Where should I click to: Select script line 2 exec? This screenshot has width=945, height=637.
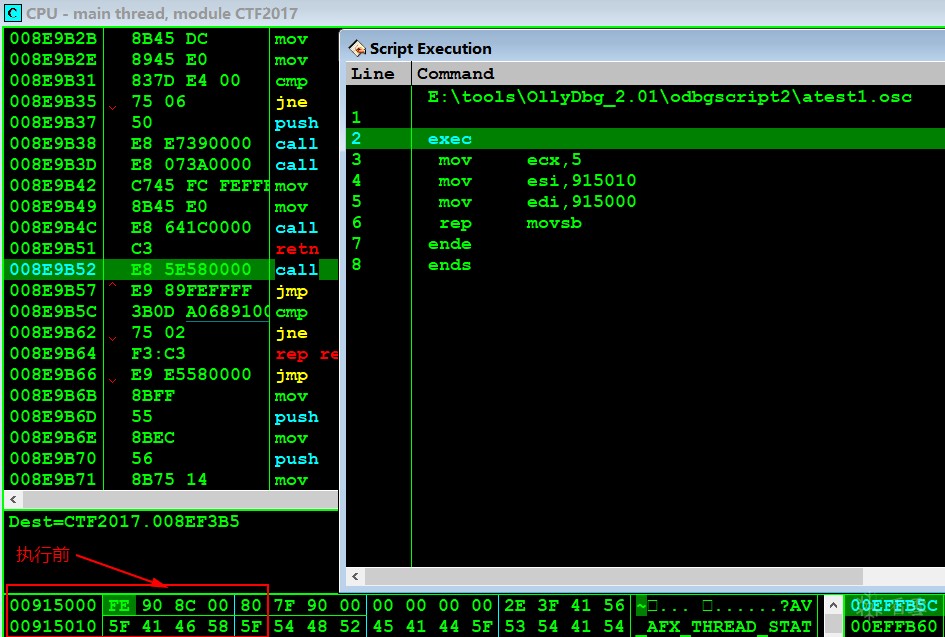645,139
